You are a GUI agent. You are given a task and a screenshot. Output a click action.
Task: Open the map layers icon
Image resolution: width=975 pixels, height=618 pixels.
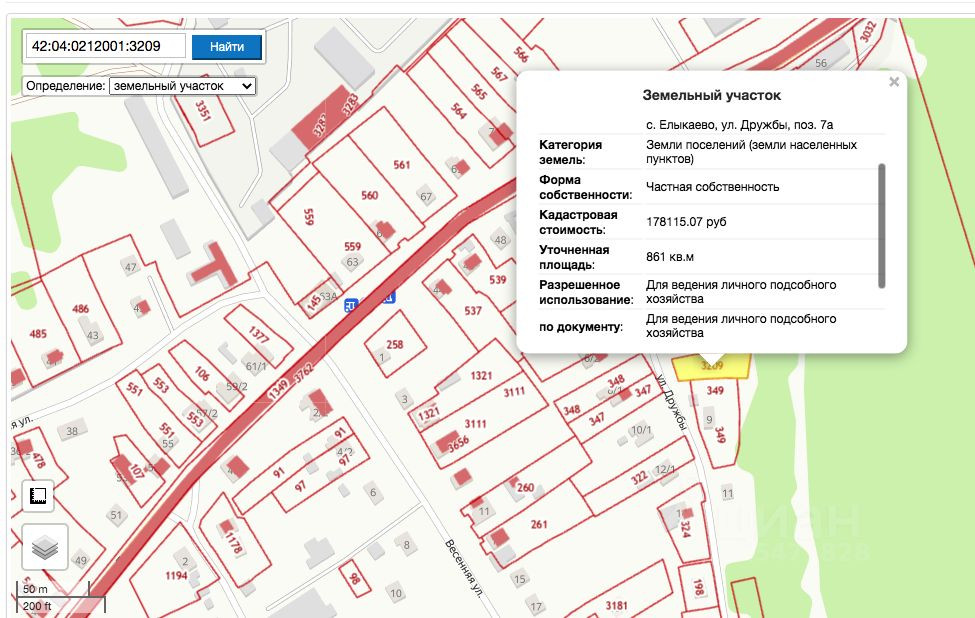point(45,547)
